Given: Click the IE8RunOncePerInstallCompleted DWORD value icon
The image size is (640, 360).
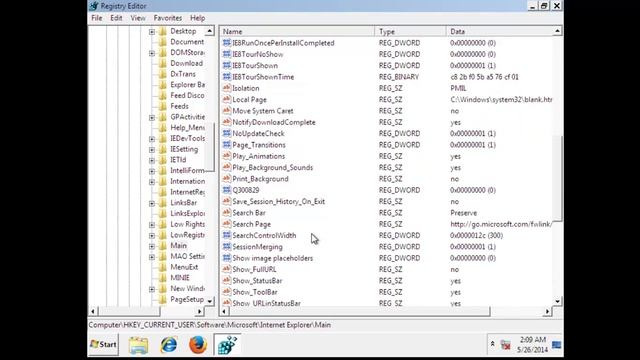Looking at the screenshot, I should [x=227, y=43].
